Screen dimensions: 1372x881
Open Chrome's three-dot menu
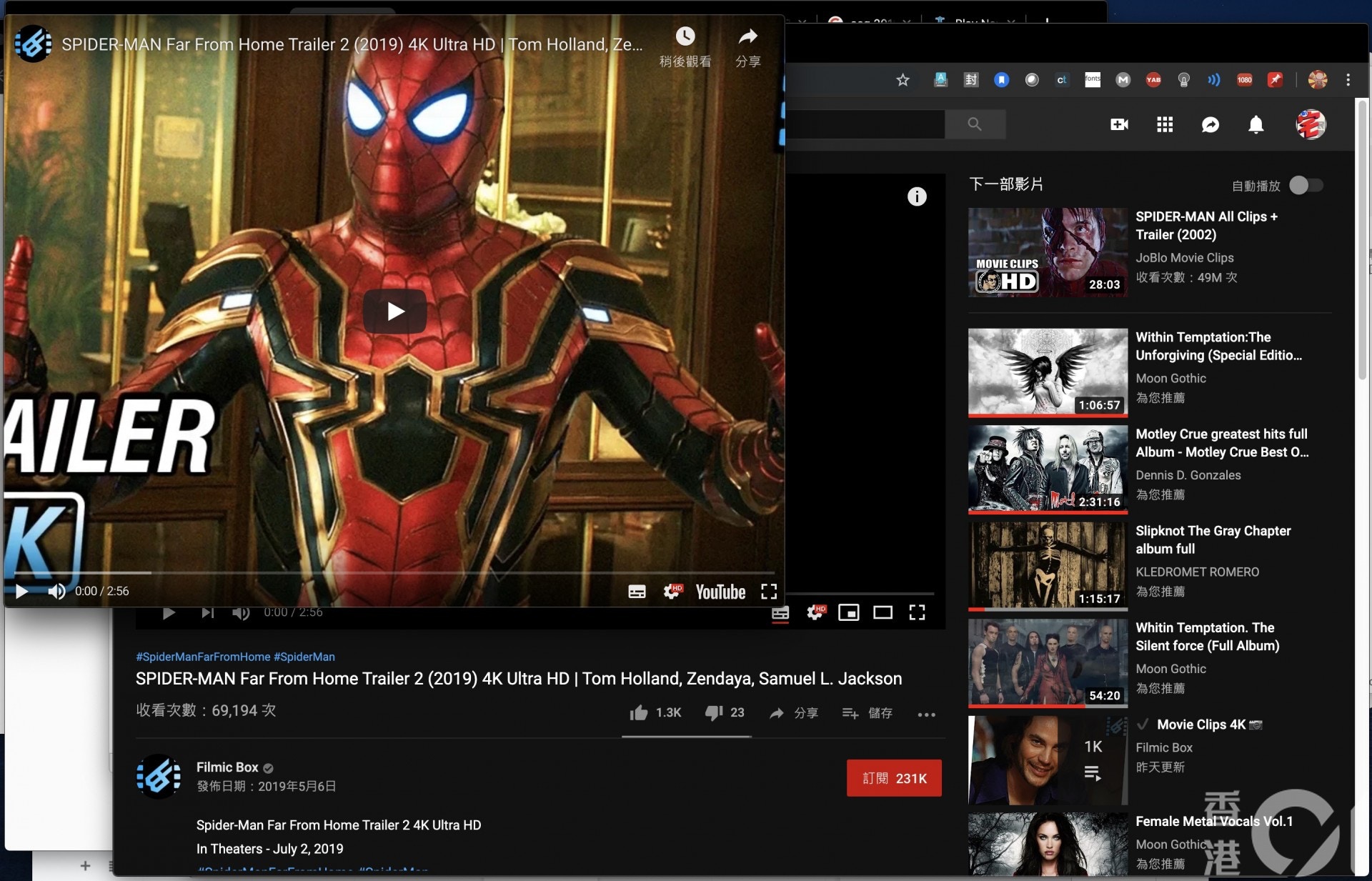tap(1348, 80)
